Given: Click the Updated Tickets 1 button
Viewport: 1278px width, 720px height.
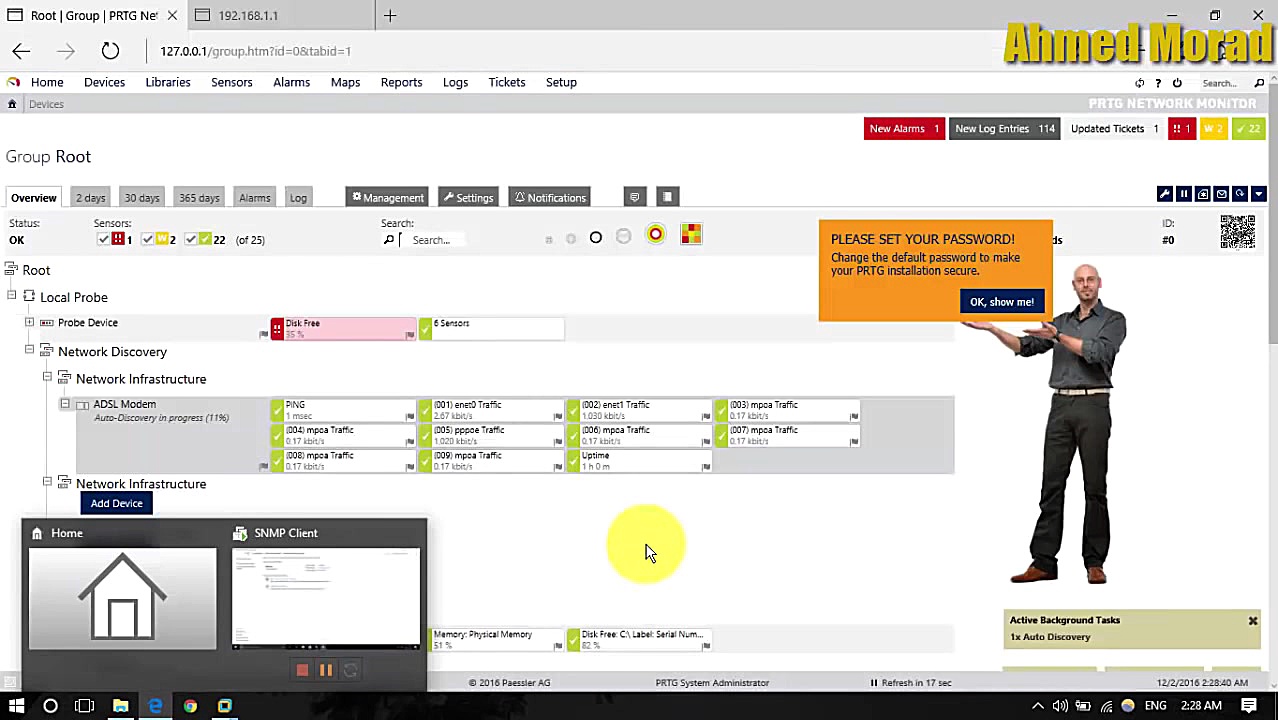Looking at the screenshot, I should (x=1114, y=128).
